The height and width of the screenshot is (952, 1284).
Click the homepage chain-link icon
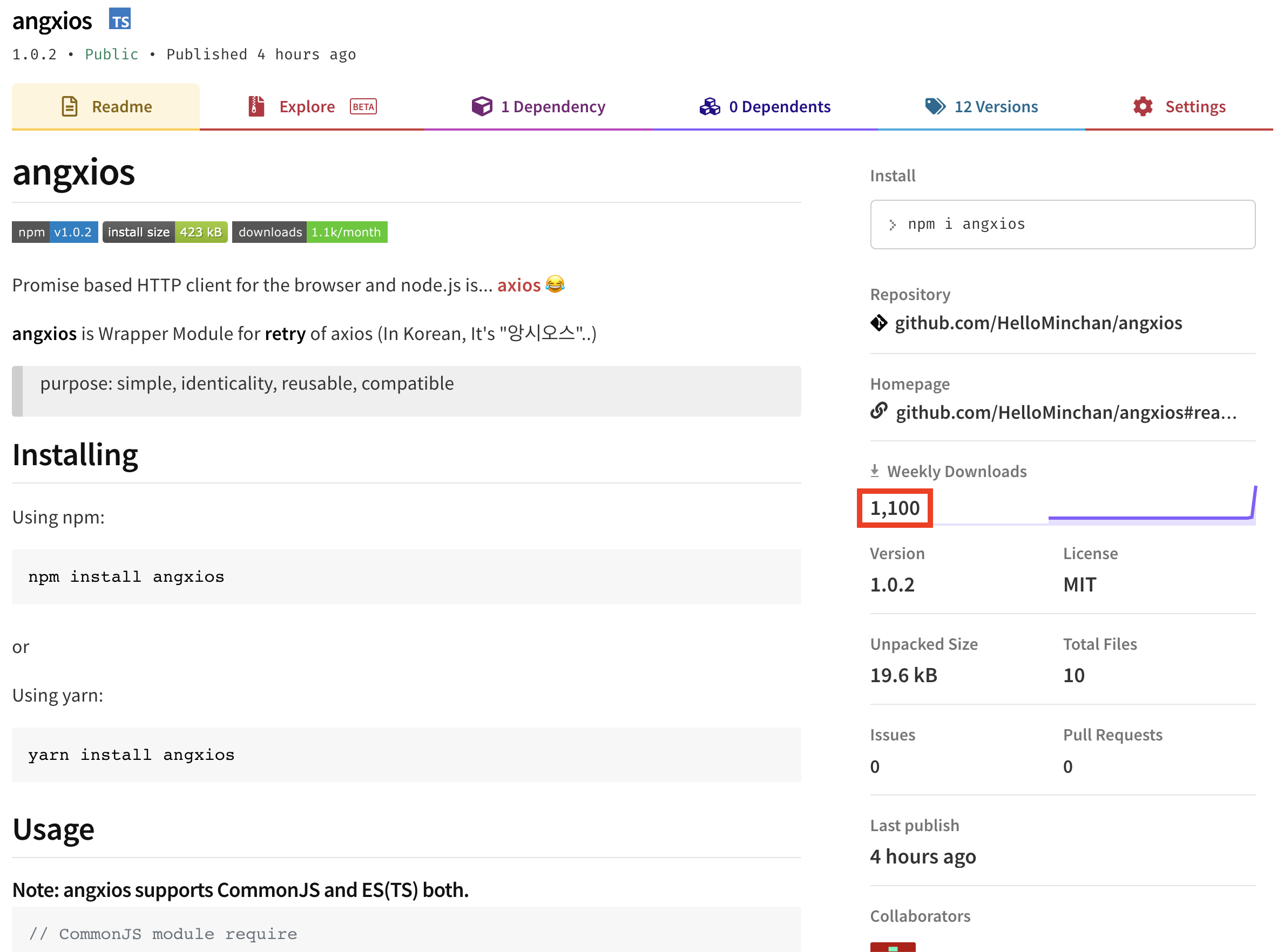[x=878, y=411]
